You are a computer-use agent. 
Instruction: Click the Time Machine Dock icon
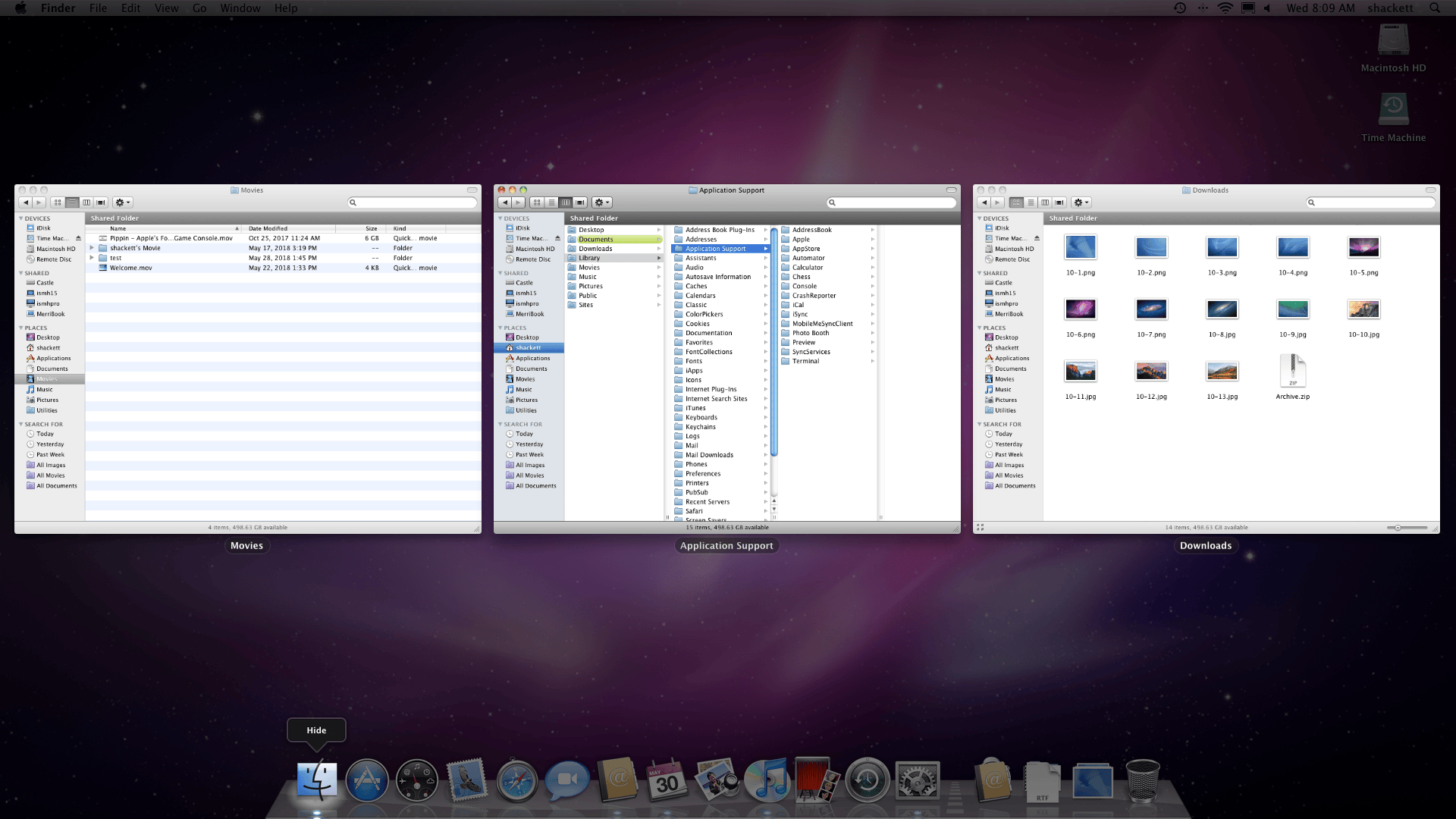click(868, 780)
